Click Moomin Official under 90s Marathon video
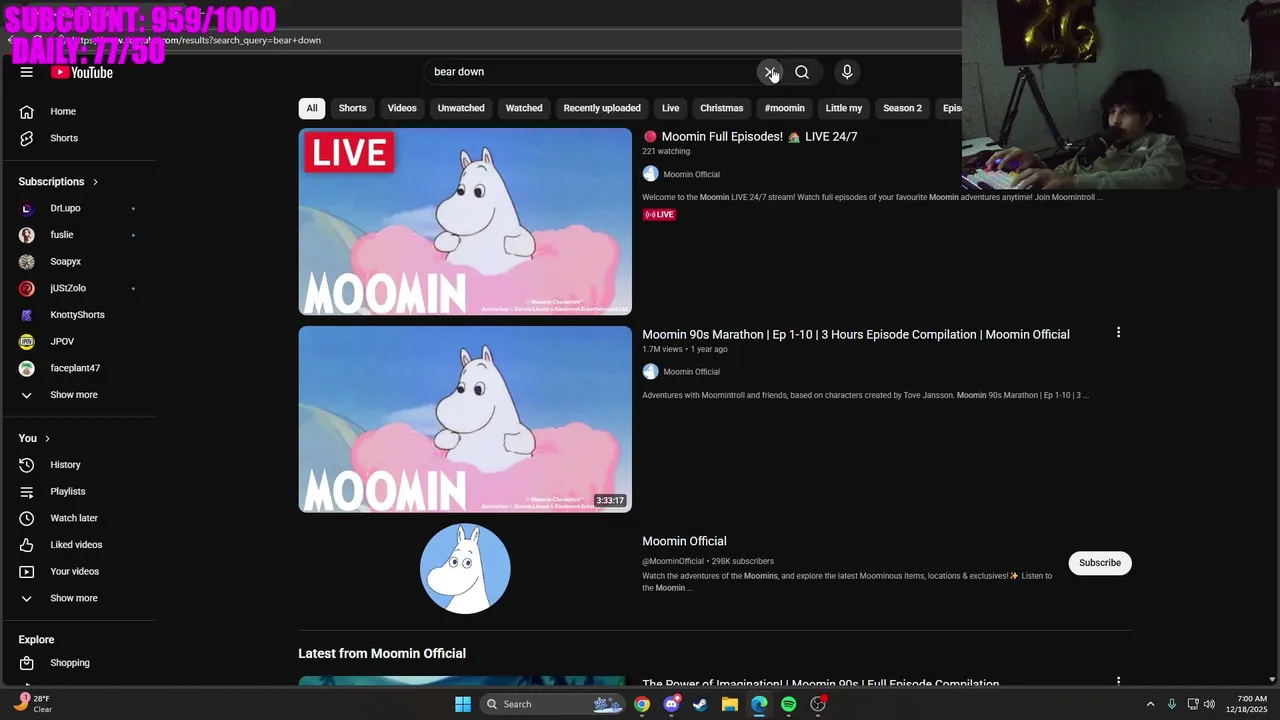Viewport: 1280px width, 720px height. point(691,372)
